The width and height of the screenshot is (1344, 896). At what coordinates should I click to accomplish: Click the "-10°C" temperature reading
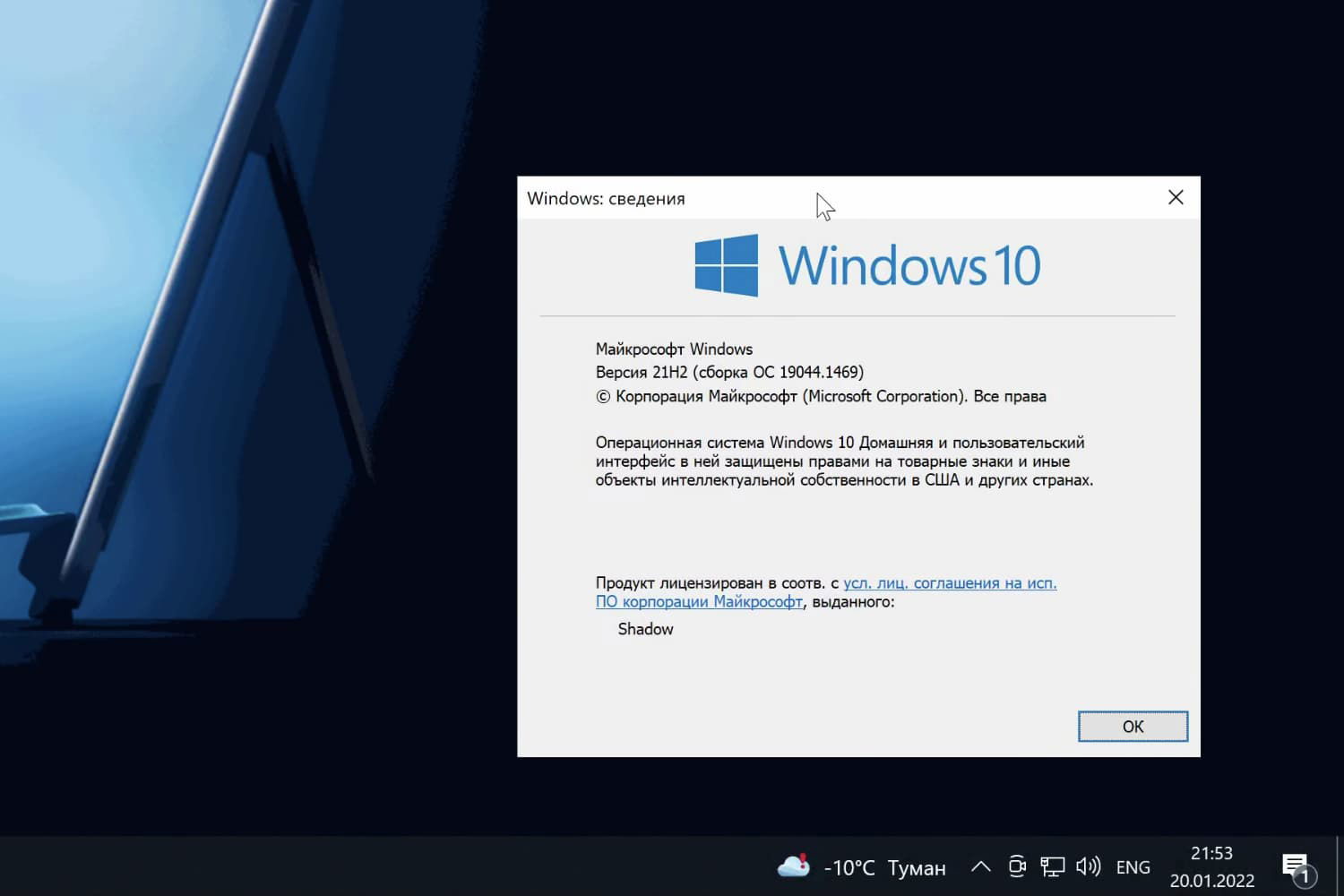click(x=849, y=867)
